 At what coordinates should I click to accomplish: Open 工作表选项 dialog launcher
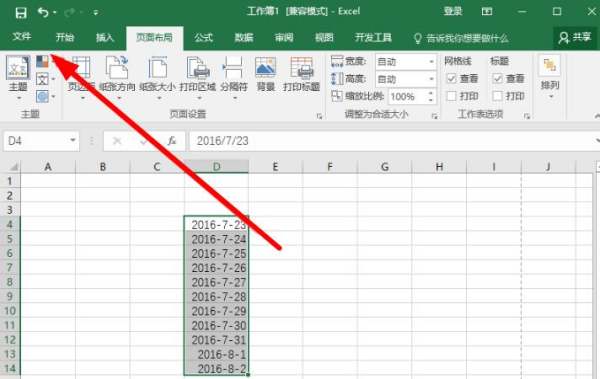click(527, 116)
